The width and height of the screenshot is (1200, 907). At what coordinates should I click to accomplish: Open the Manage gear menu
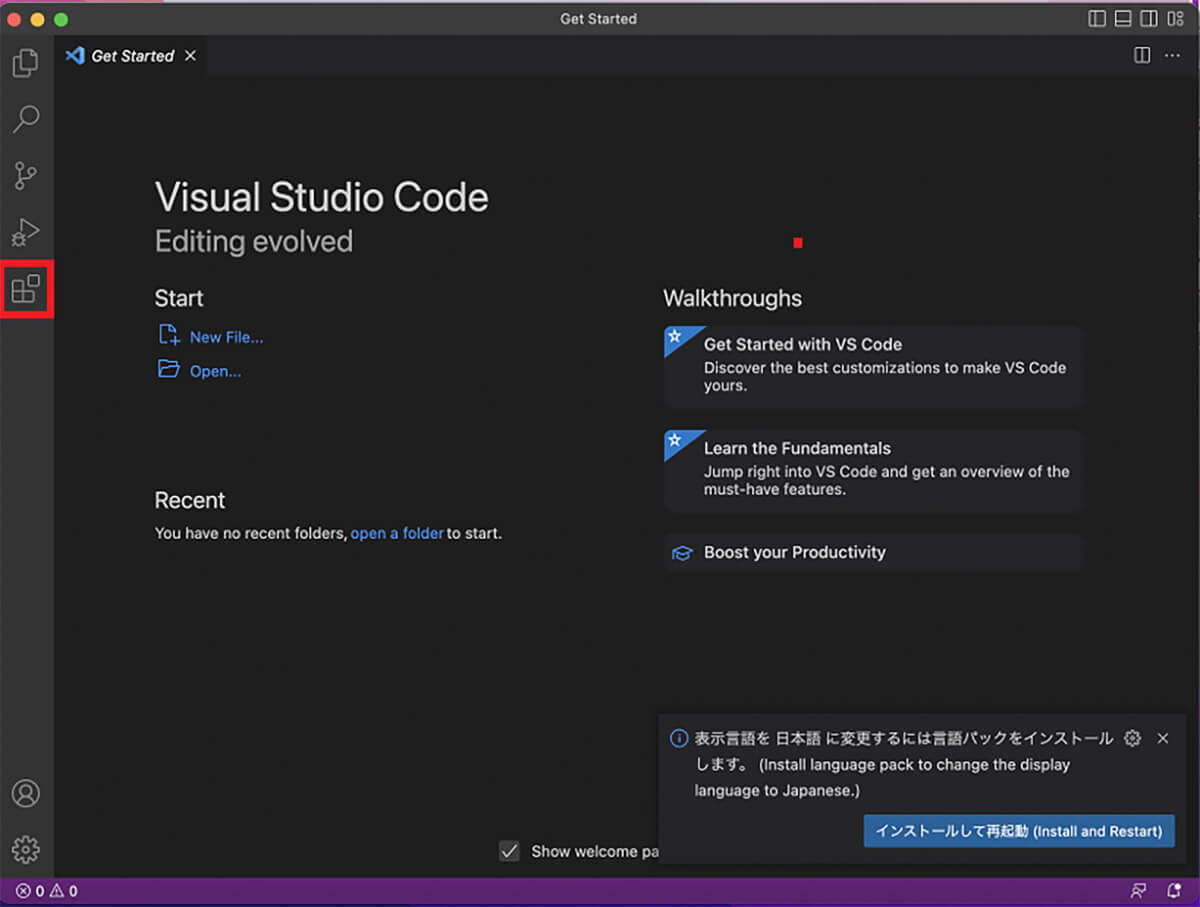(x=26, y=849)
